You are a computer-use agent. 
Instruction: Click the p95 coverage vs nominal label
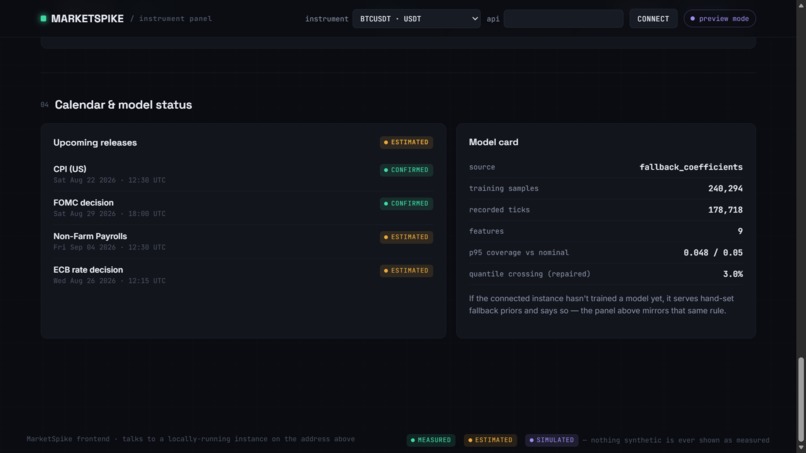click(x=519, y=252)
